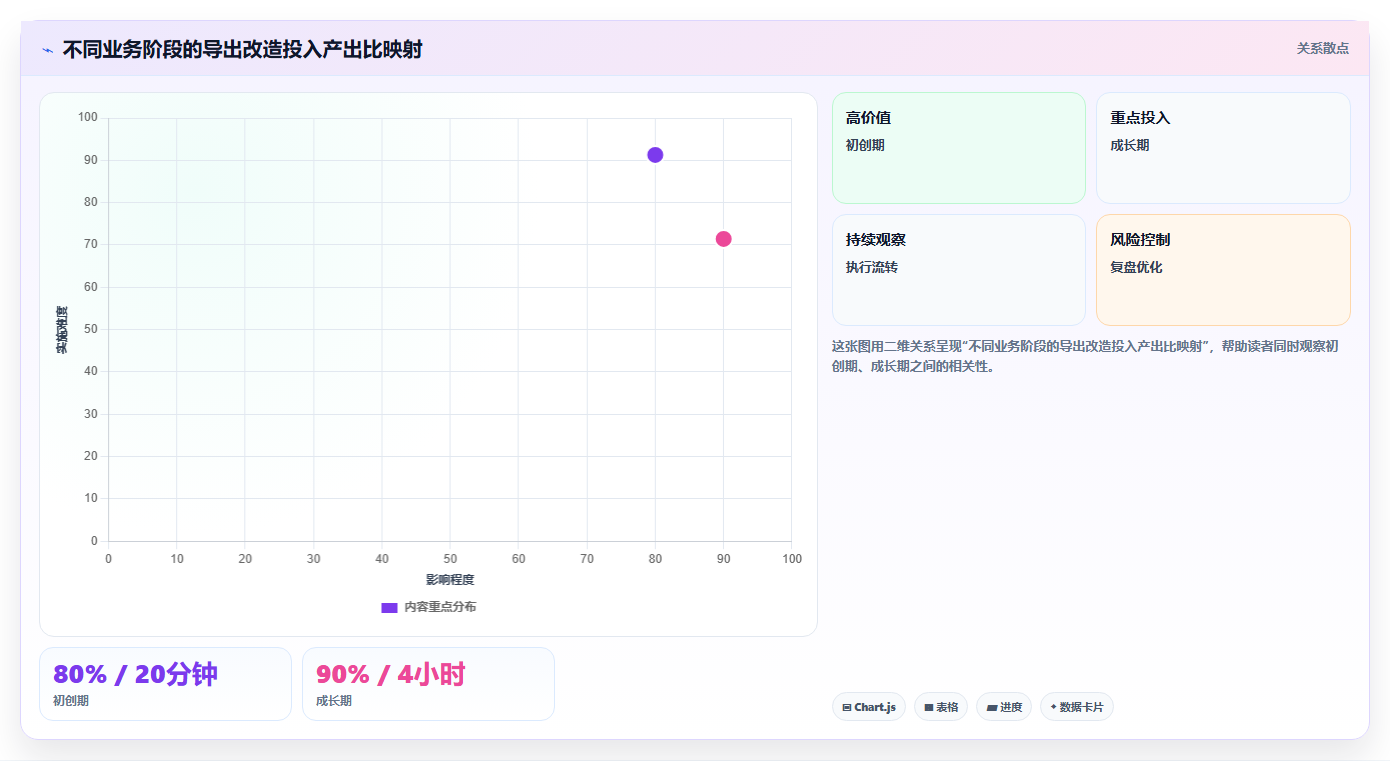
Task: Click the icon in the 表格 chip
Action: (929, 707)
